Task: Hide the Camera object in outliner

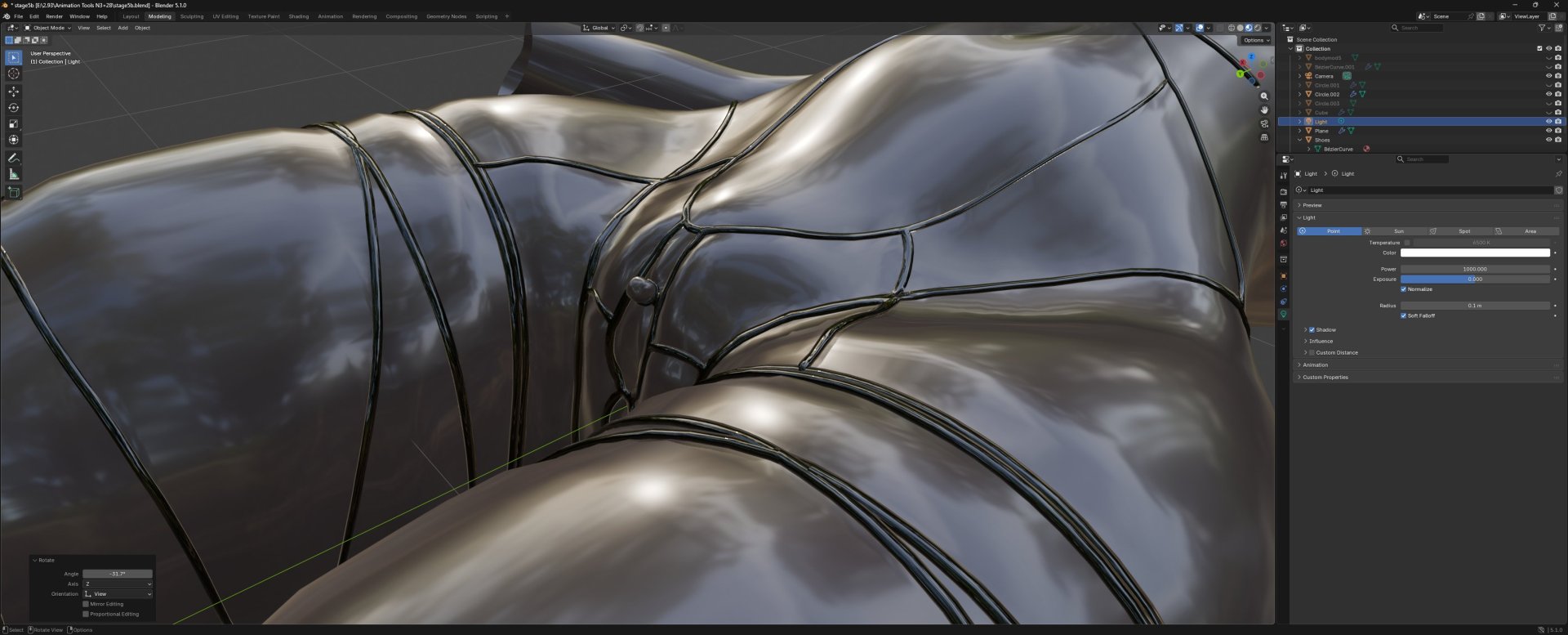Action: tap(1548, 76)
